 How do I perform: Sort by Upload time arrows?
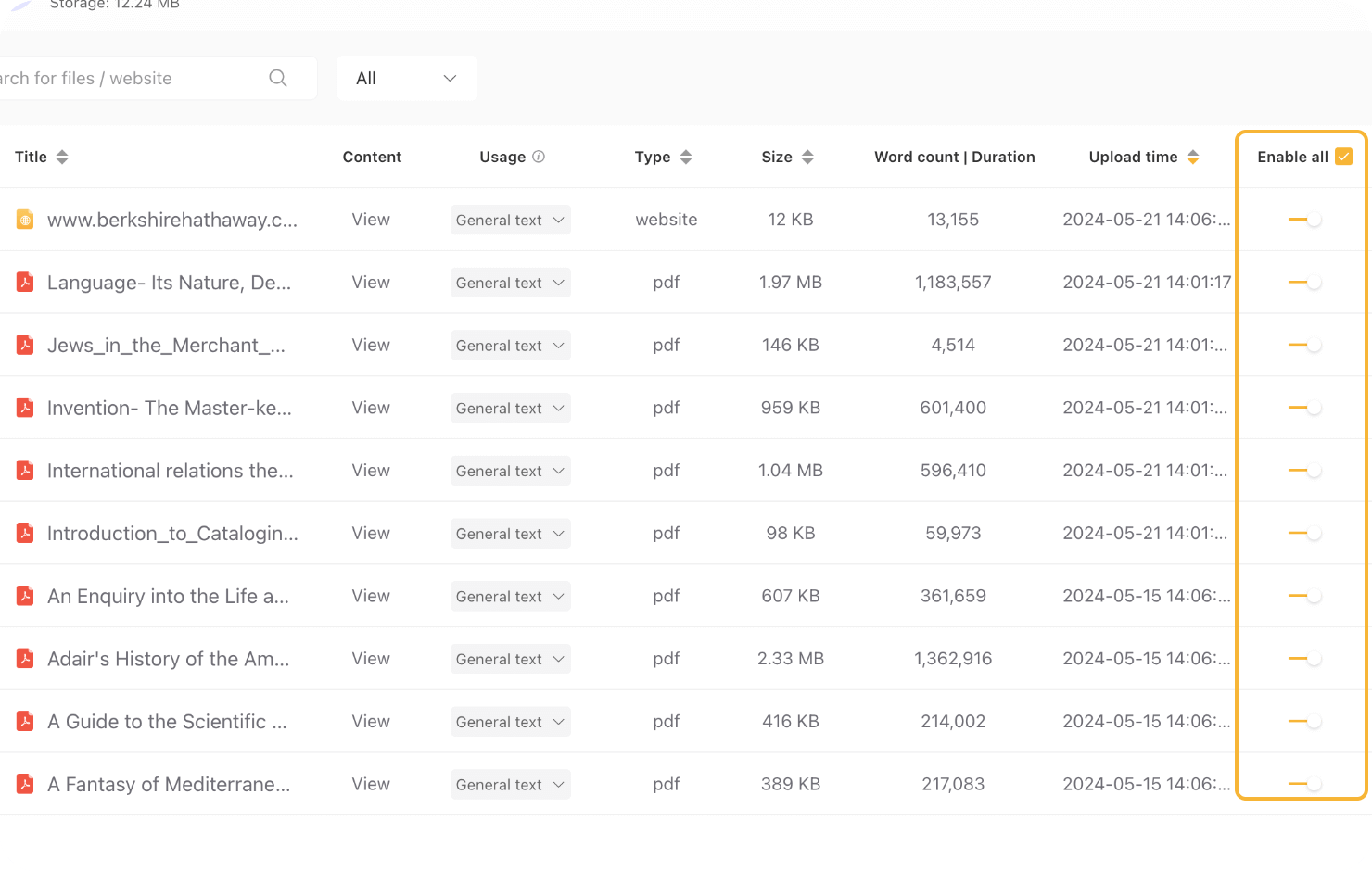tap(1193, 158)
